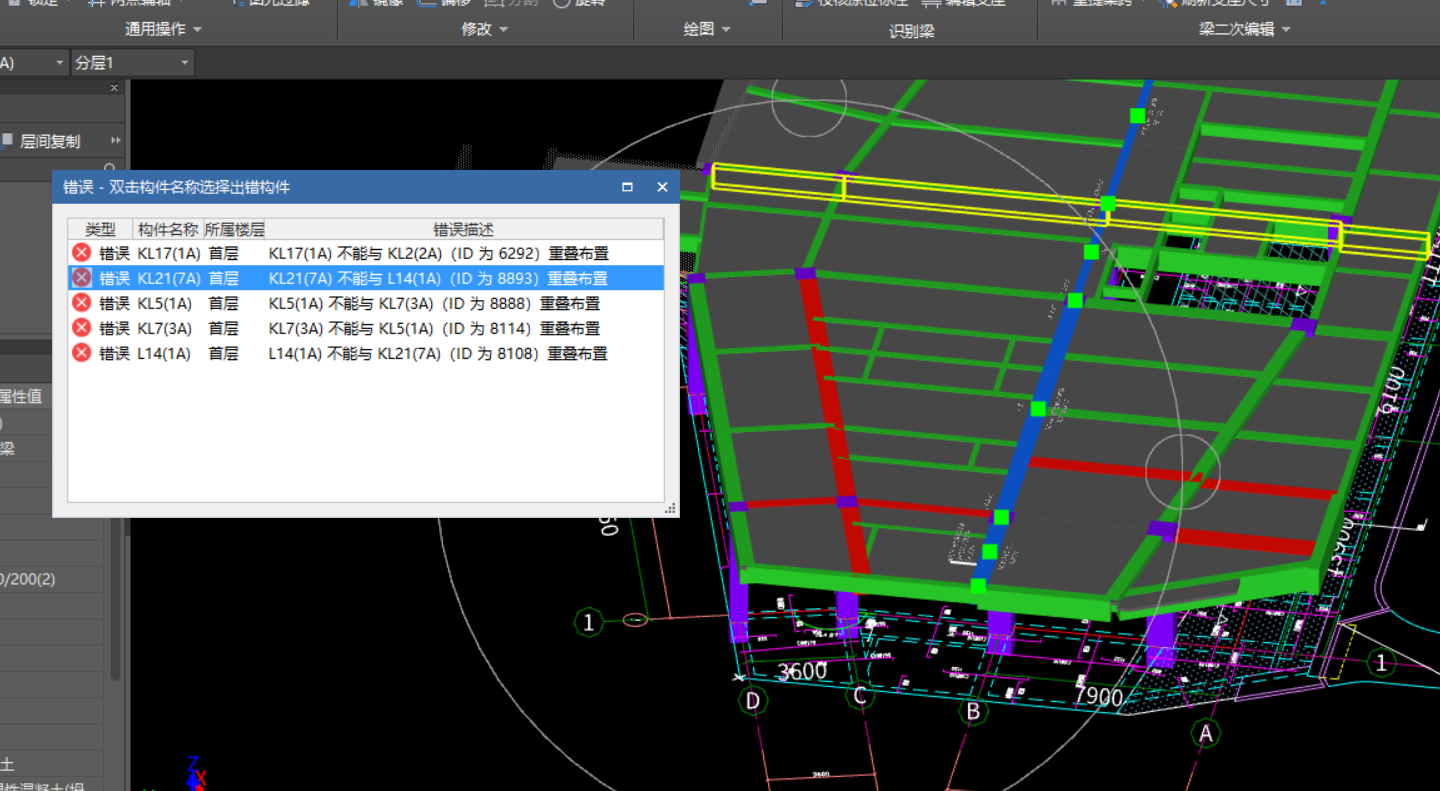Click axis bubble C in the drawing

[859, 696]
